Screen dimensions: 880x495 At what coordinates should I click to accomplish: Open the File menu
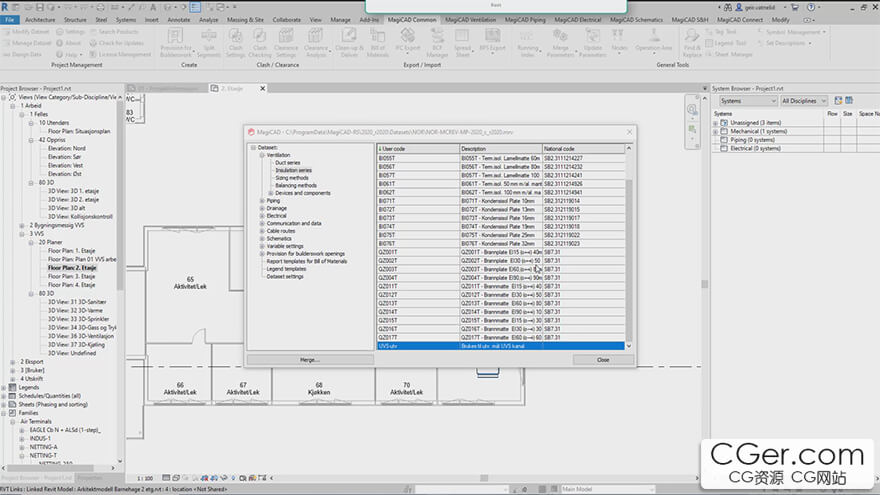click(x=10, y=20)
